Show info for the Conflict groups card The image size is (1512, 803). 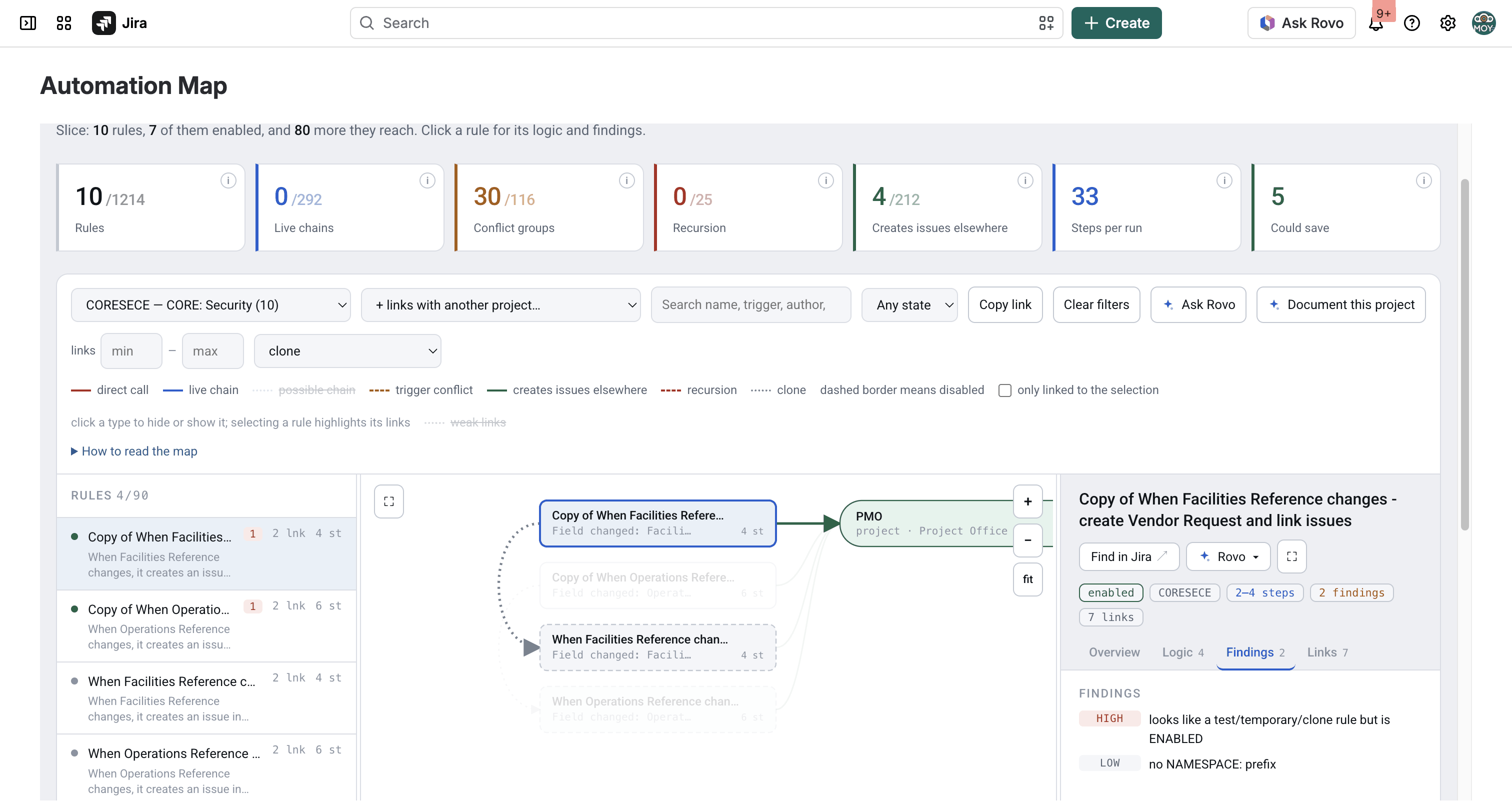pyautogui.click(x=627, y=180)
